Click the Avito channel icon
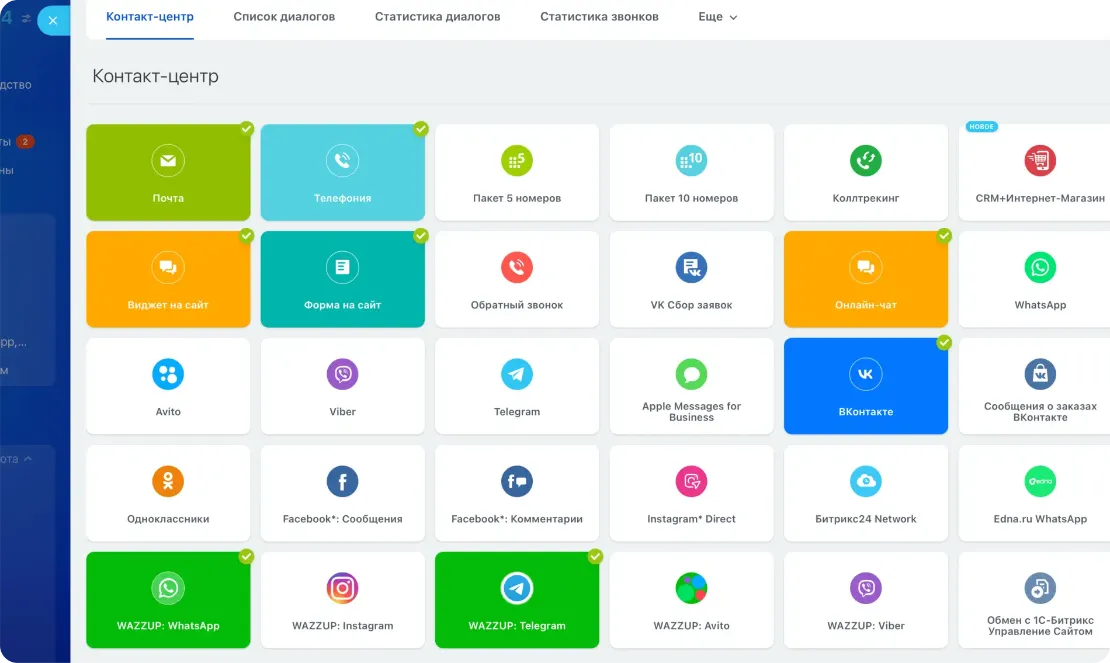Screen dimensions: 1110x663 point(168,374)
